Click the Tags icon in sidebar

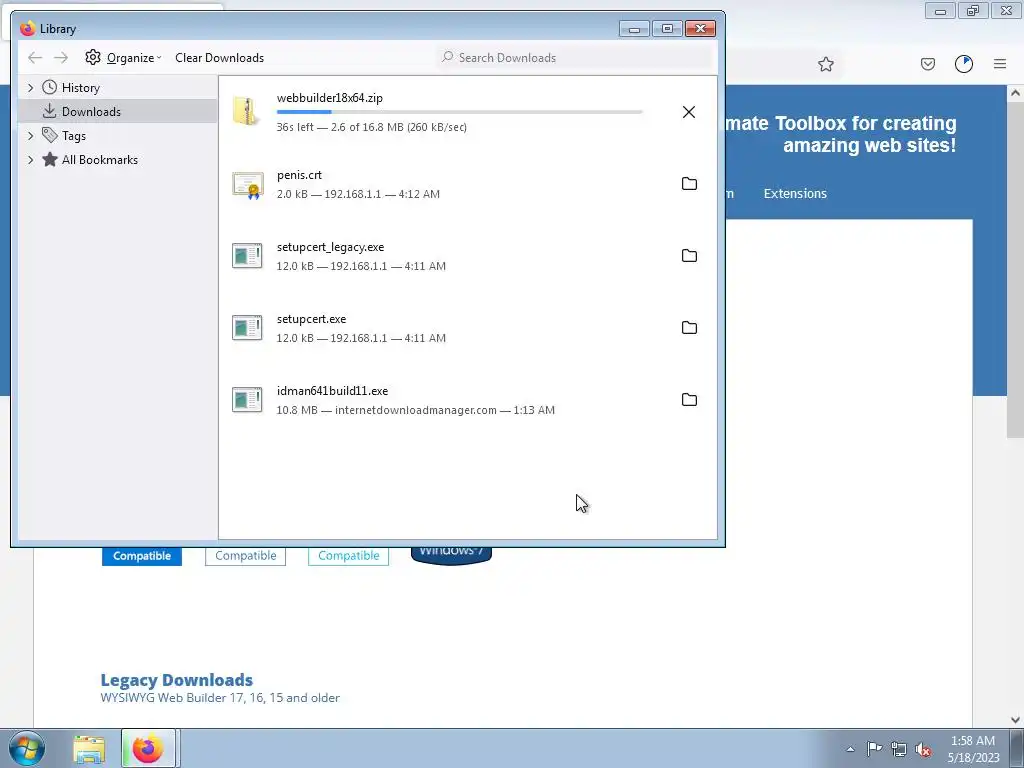coord(50,135)
